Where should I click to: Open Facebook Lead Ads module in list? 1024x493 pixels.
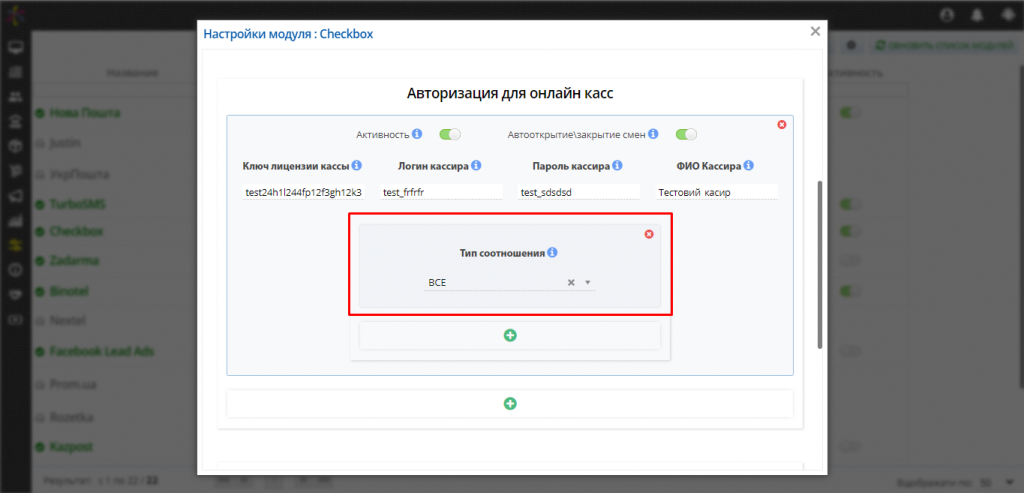[x=101, y=351]
